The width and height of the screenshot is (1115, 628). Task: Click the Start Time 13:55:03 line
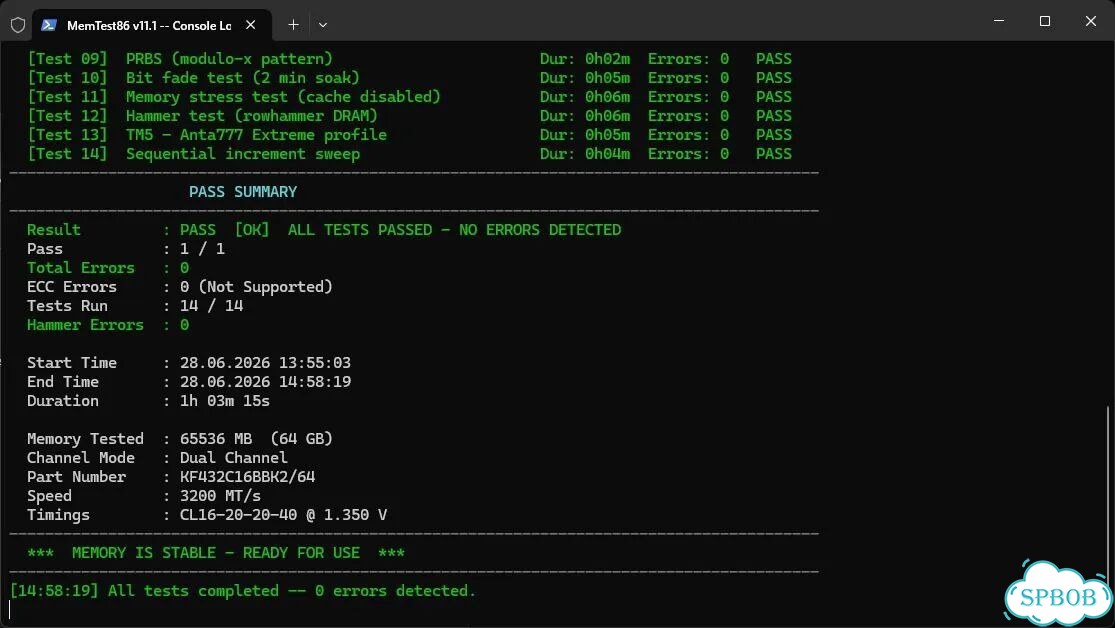point(189,363)
